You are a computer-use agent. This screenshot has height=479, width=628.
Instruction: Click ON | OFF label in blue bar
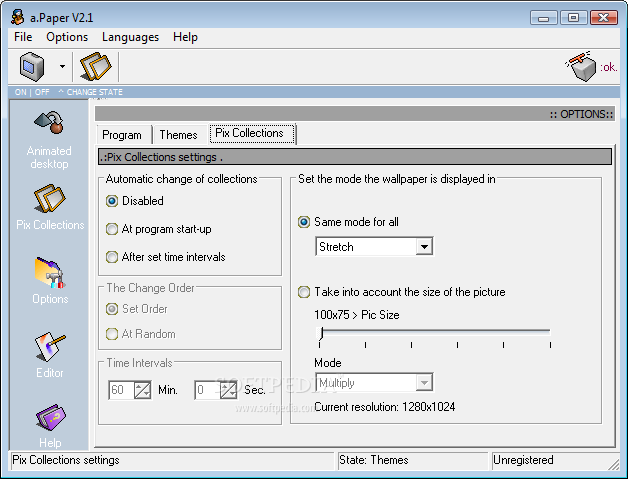pyautogui.click(x=32, y=92)
